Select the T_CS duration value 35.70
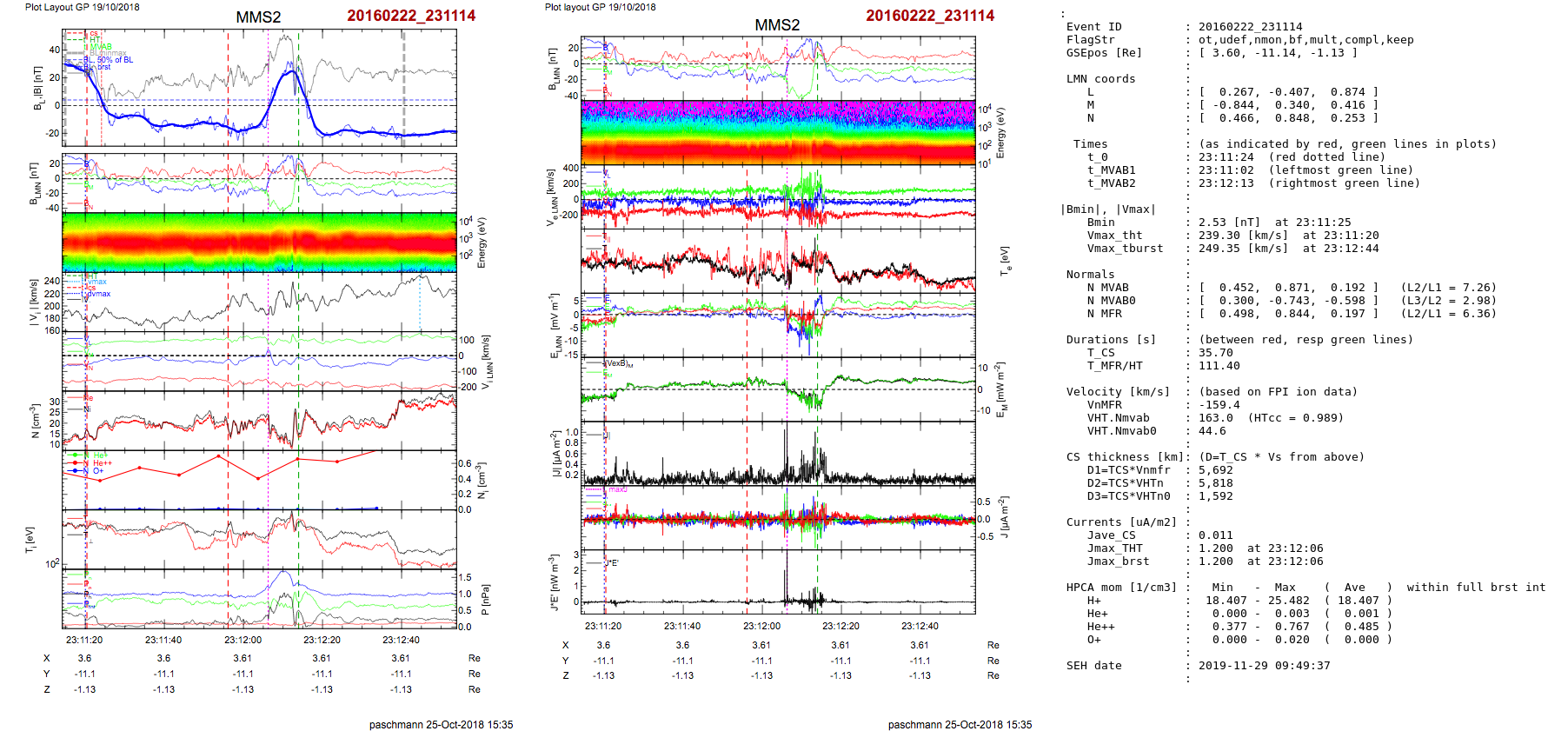The height and width of the screenshot is (731, 1568). coord(1215,353)
